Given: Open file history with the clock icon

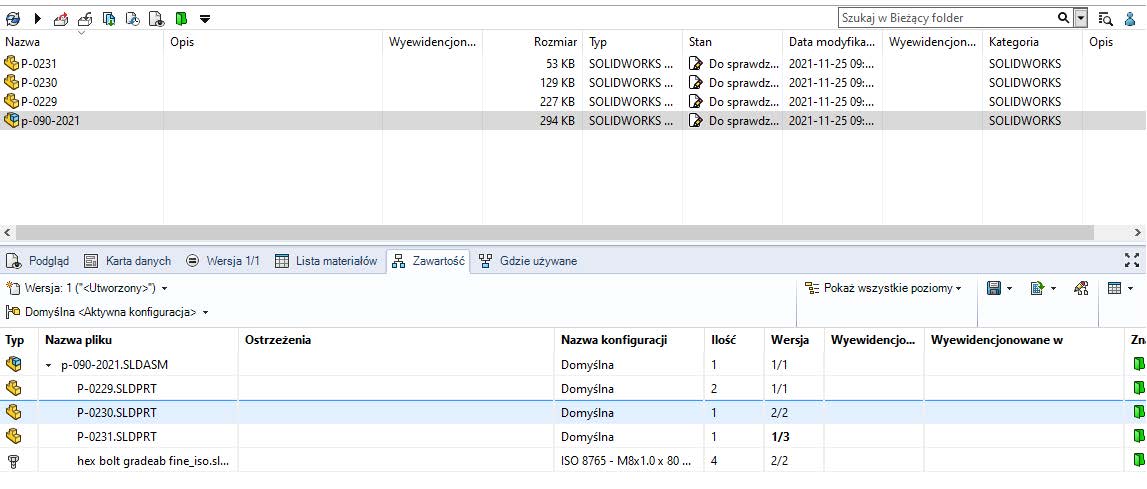Looking at the screenshot, I should (132, 17).
